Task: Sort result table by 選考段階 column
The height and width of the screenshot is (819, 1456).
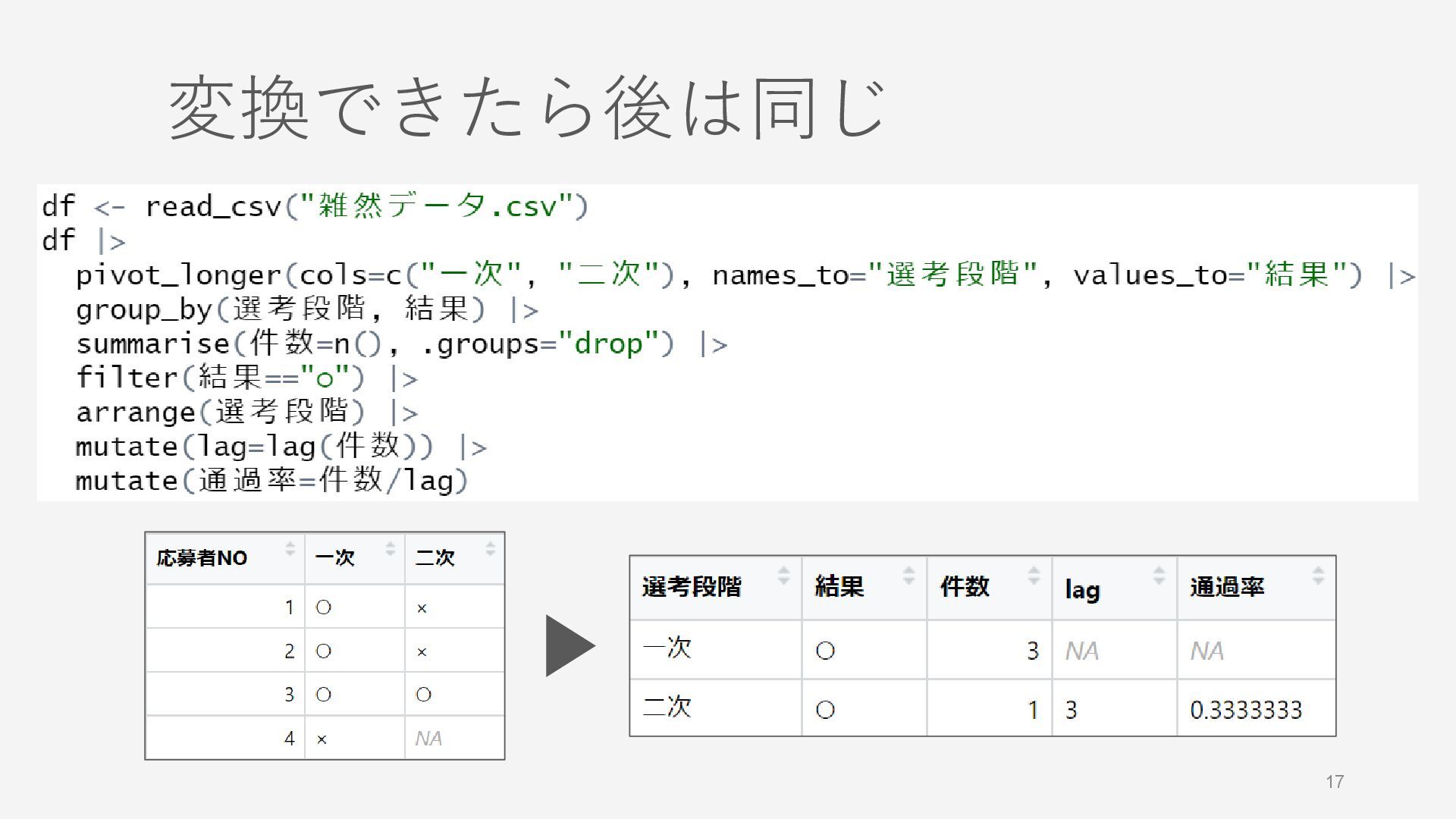Action: tap(783, 576)
